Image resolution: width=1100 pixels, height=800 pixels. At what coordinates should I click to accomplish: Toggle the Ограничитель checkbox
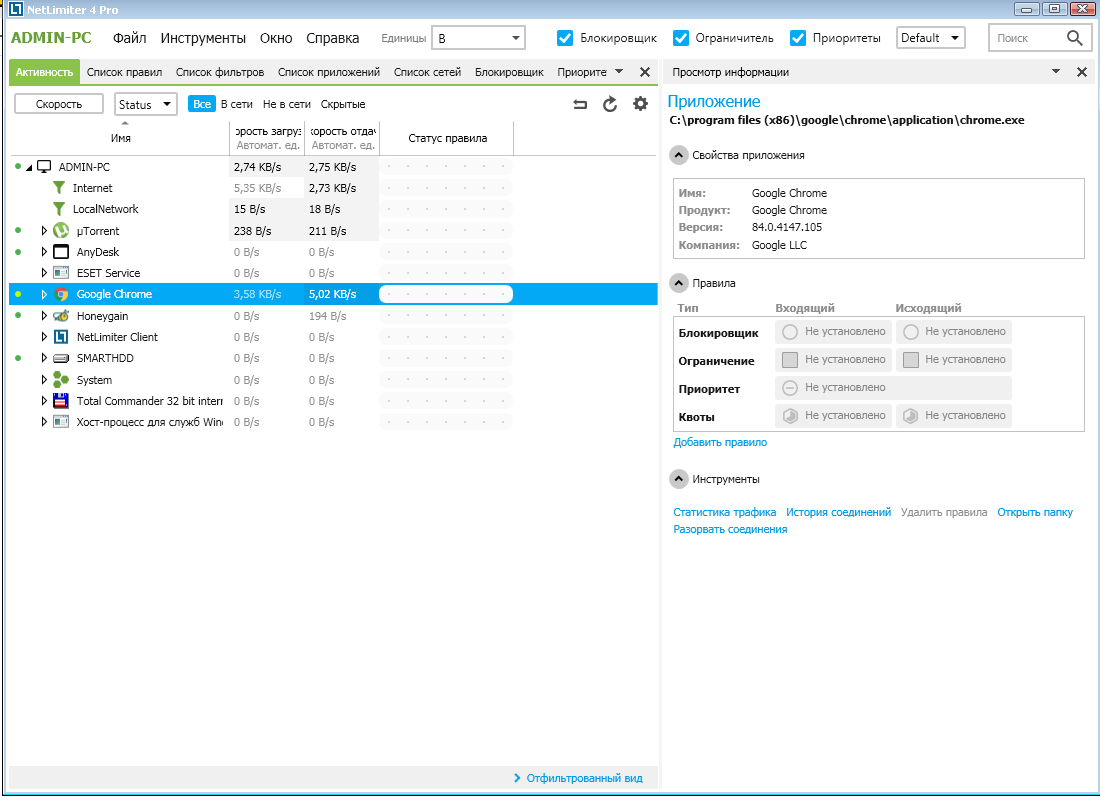tap(680, 38)
